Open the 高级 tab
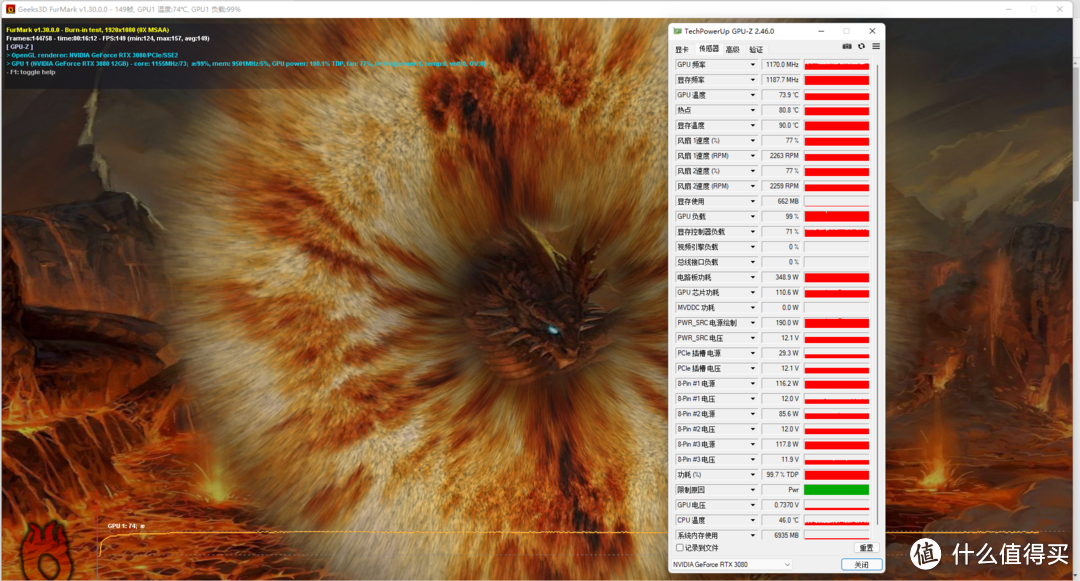Screen dimensions: 1080x581 pos(732,50)
